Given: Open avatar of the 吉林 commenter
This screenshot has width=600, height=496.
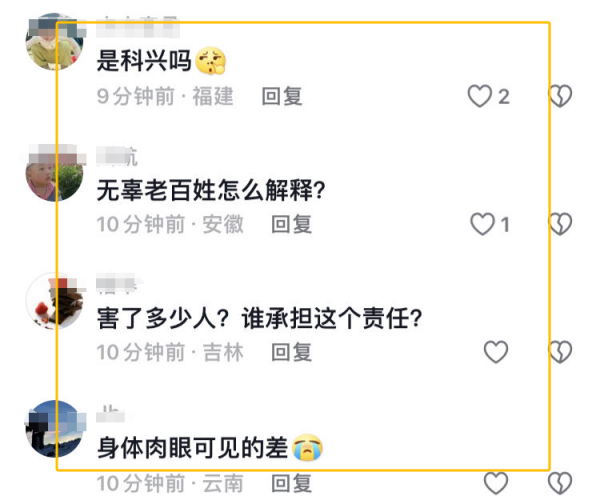Looking at the screenshot, I should coord(54,301).
